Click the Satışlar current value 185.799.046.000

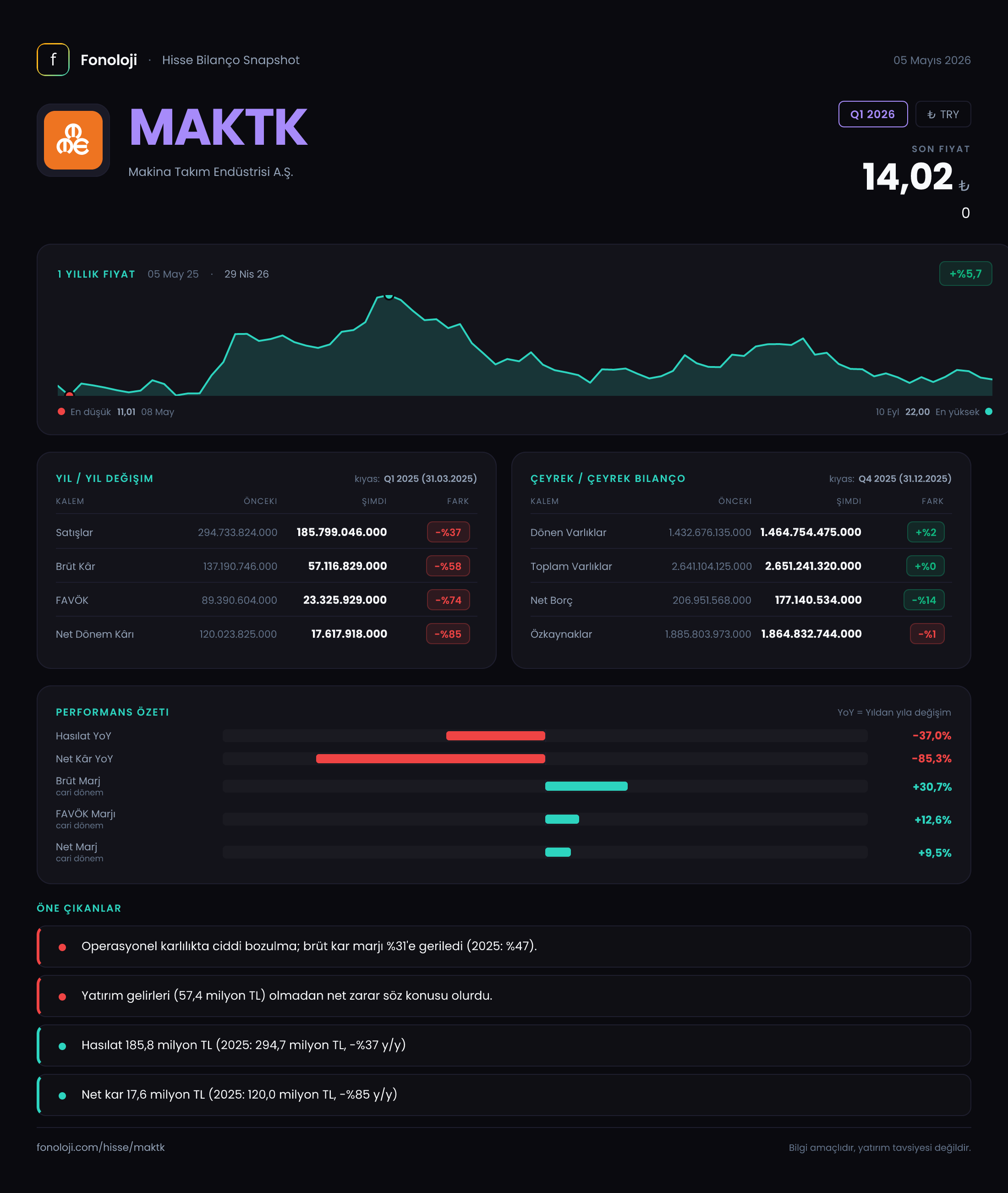coord(342,532)
